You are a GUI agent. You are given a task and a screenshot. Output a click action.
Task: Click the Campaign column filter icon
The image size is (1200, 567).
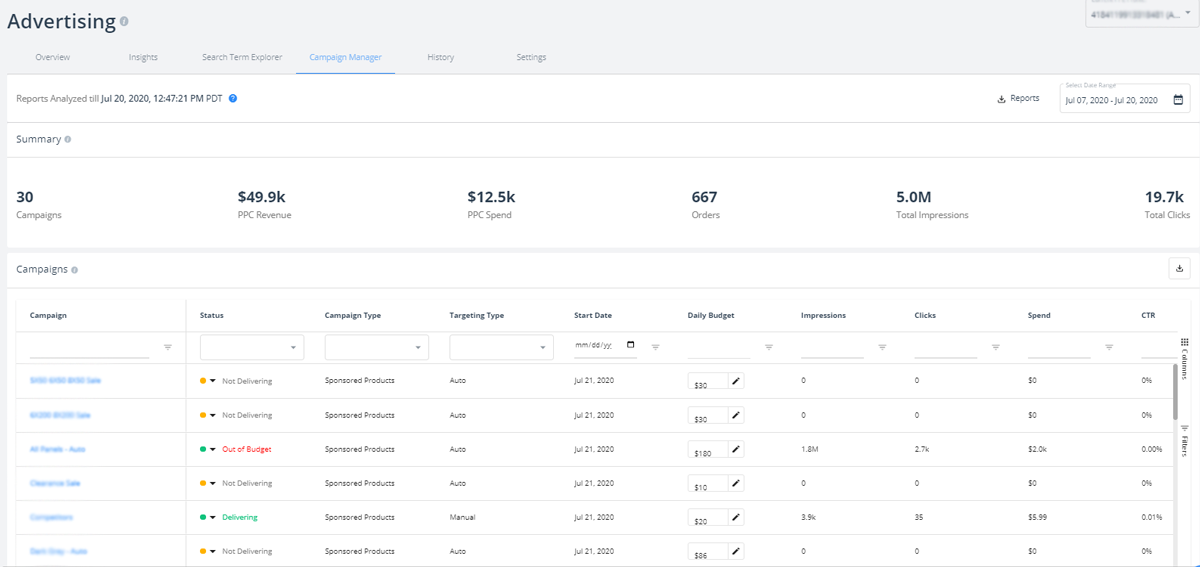(x=168, y=347)
